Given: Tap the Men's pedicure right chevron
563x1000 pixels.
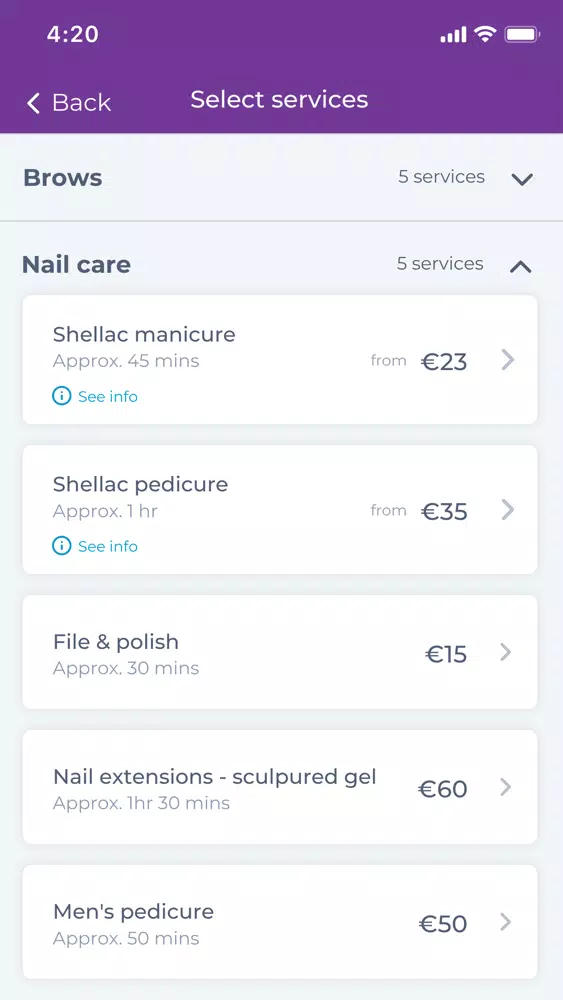Looking at the screenshot, I should coord(506,922).
